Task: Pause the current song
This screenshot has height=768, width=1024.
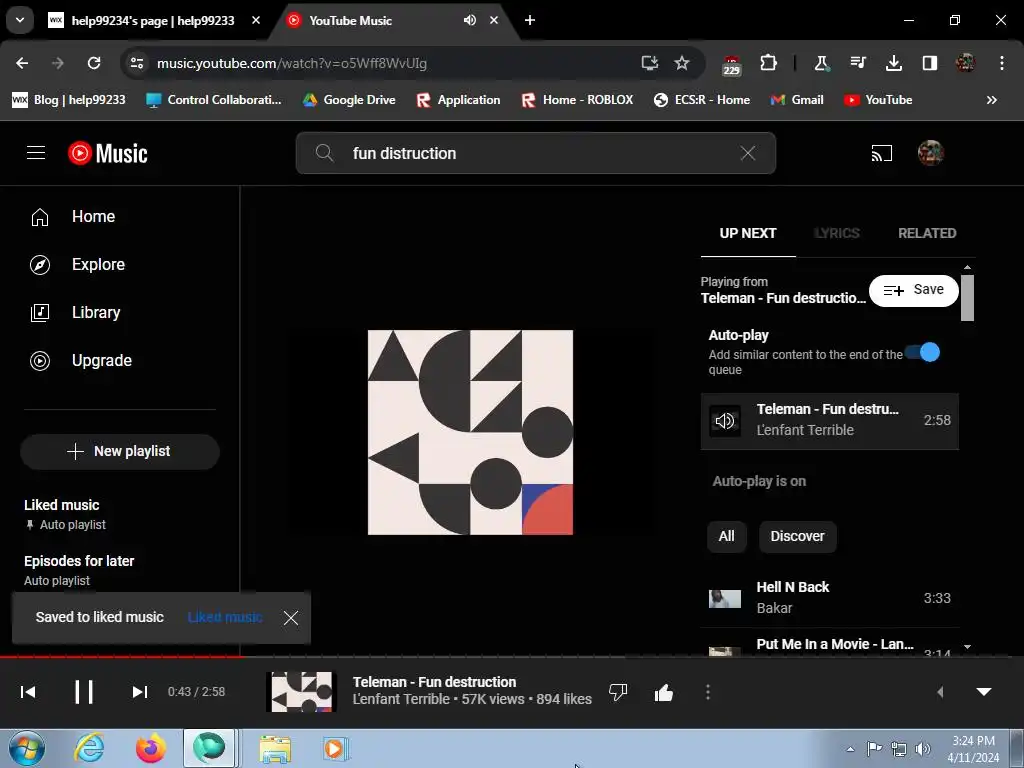Action: [84, 692]
